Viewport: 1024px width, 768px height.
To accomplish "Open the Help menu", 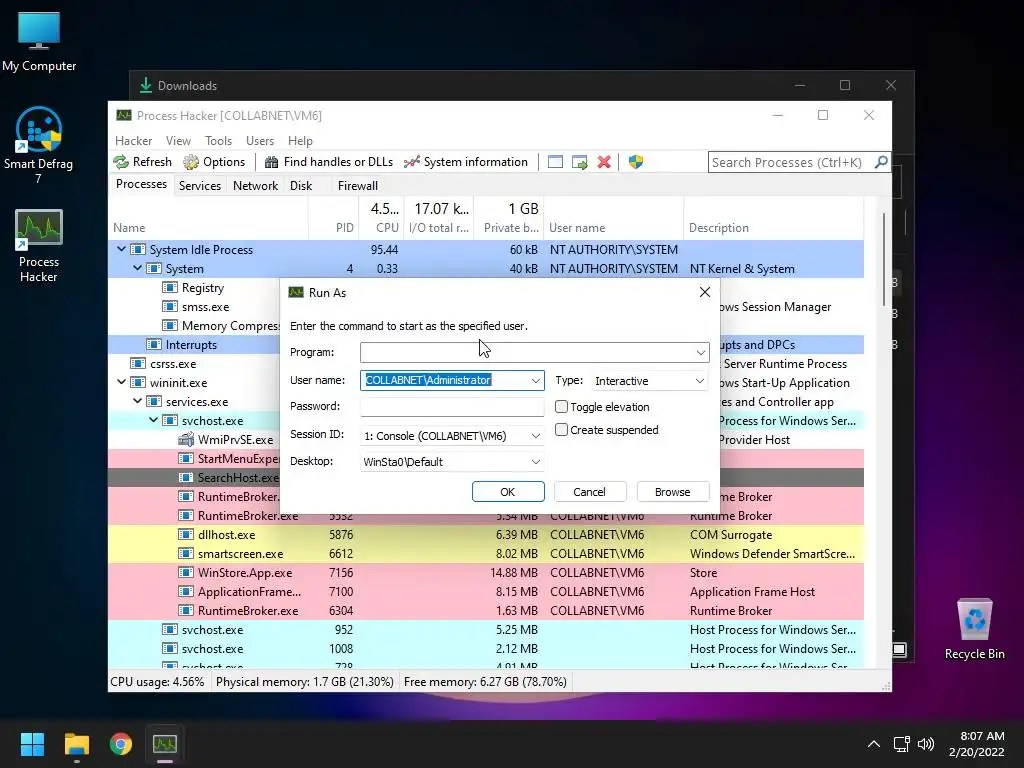I will tap(300, 140).
